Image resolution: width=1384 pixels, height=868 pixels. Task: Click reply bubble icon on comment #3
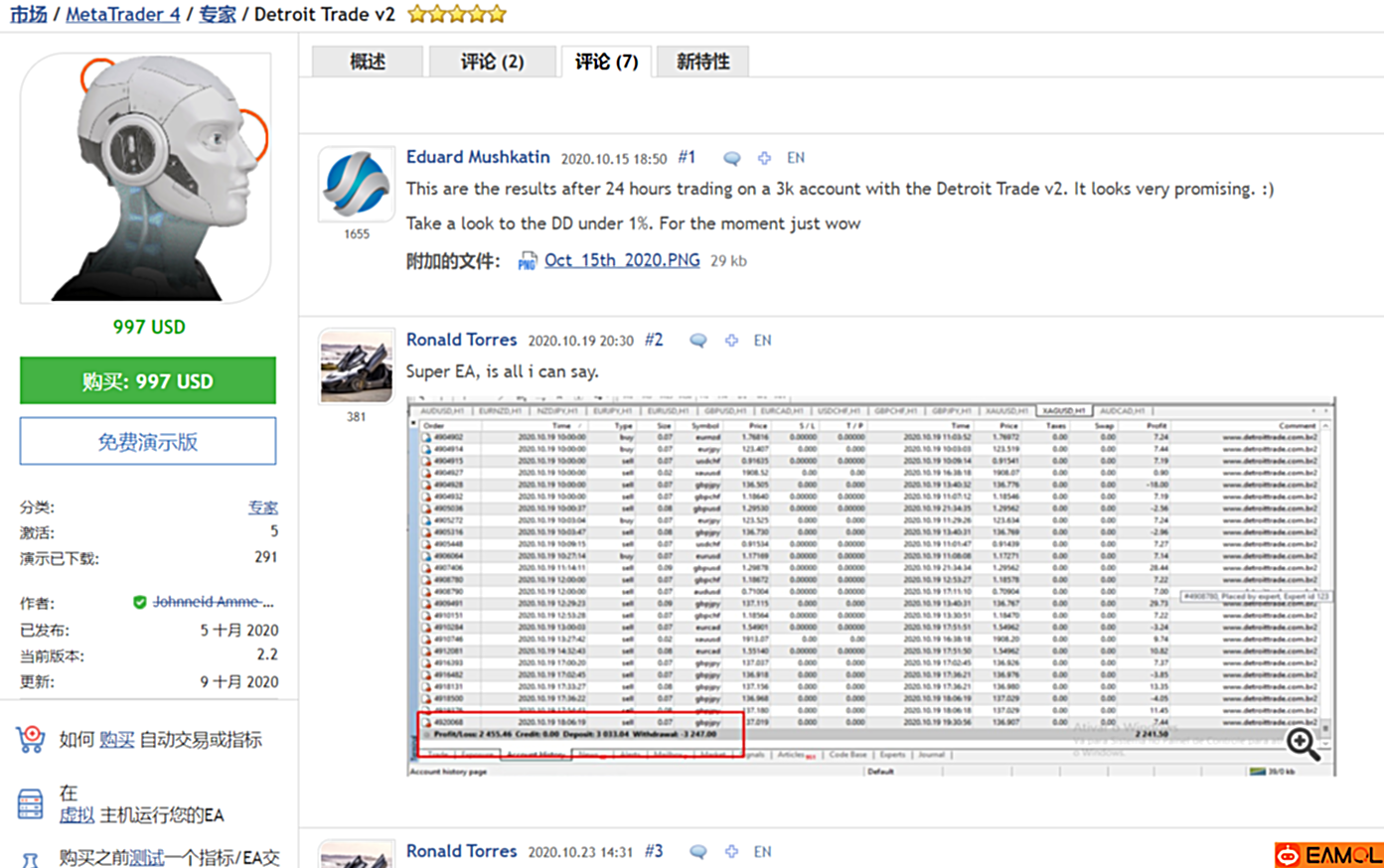click(x=698, y=852)
